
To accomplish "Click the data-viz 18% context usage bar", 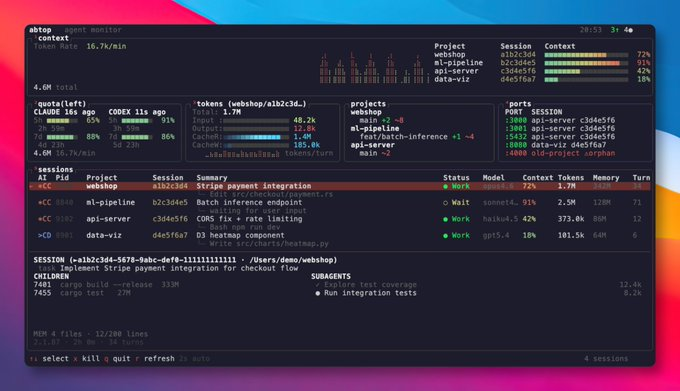I will [x=586, y=80].
